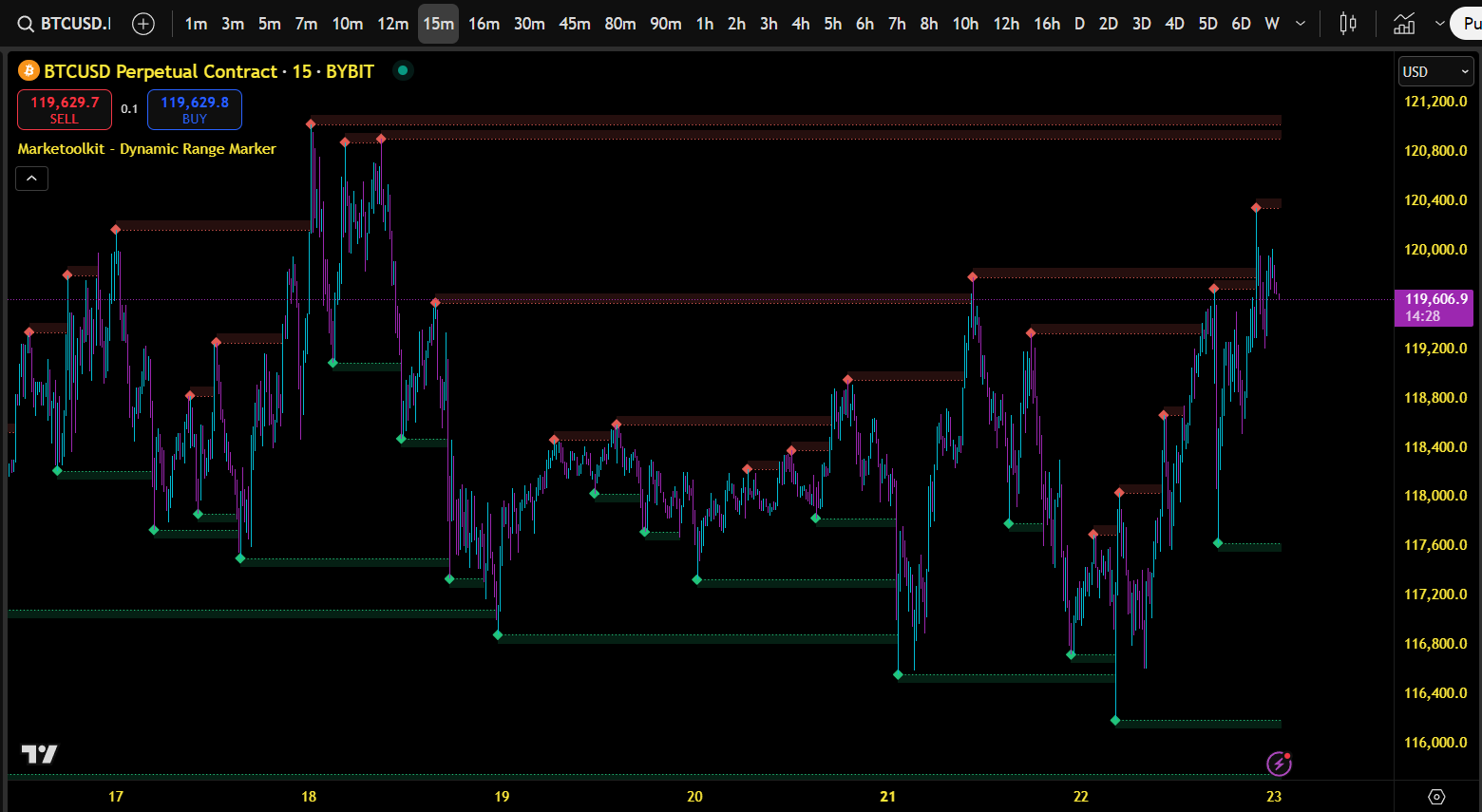
Task: Select the D daily timeframe
Action: pyautogui.click(x=1079, y=24)
